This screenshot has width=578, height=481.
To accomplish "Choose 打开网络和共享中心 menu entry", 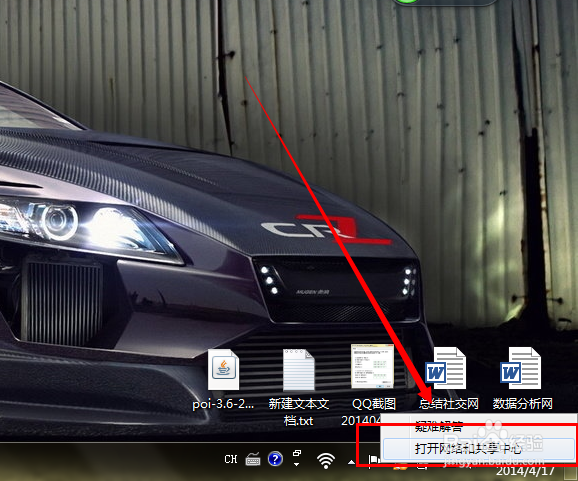I will click(x=478, y=448).
